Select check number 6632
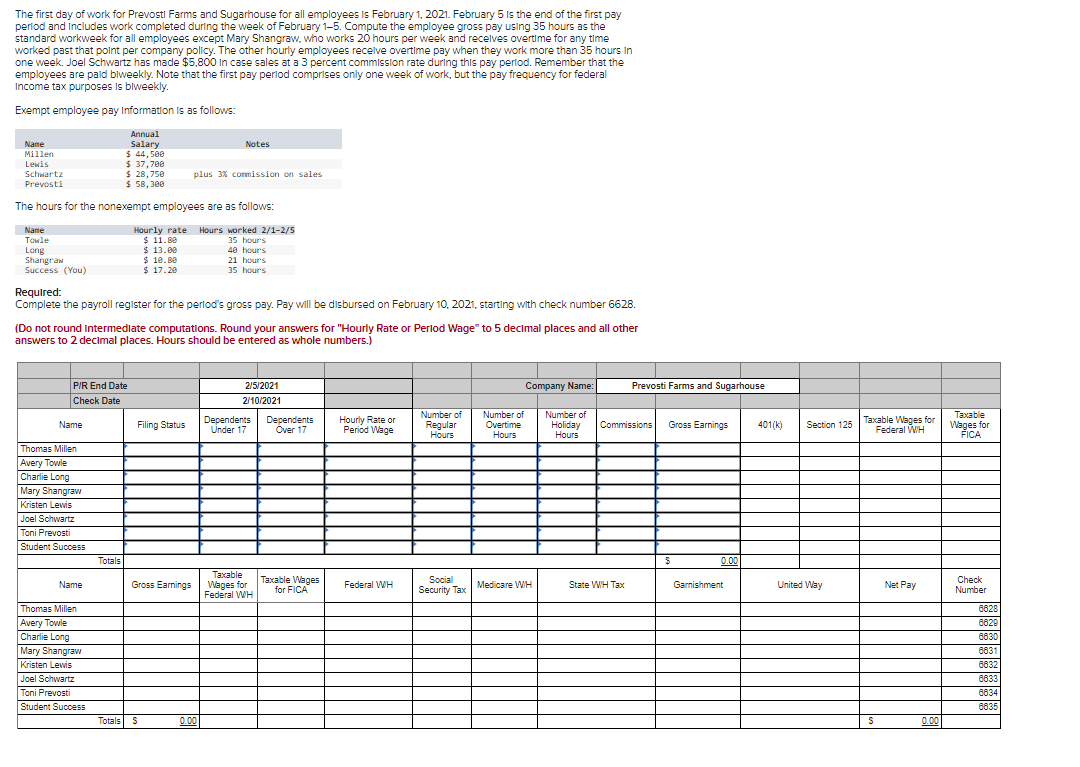 (988, 664)
